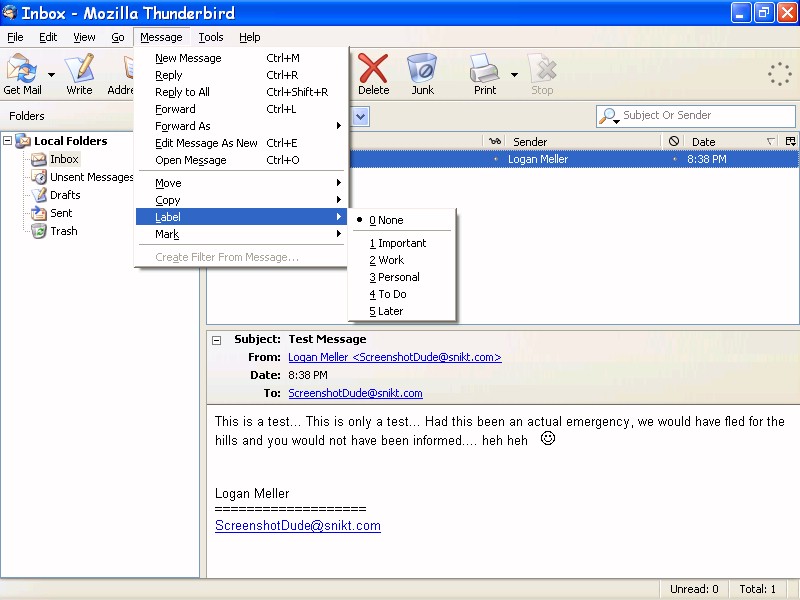Click the signature email link in body
This screenshot has width=800, height=600.
pos(297,526)
